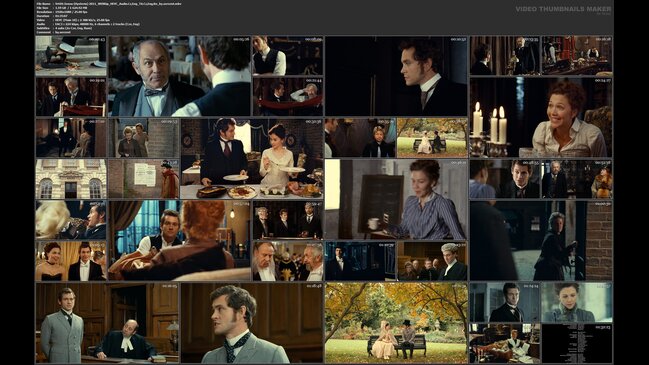Select the close-up man in grey suit thumbnail
Viewport: 649px width, 365px height.
(x=252, y=323)
